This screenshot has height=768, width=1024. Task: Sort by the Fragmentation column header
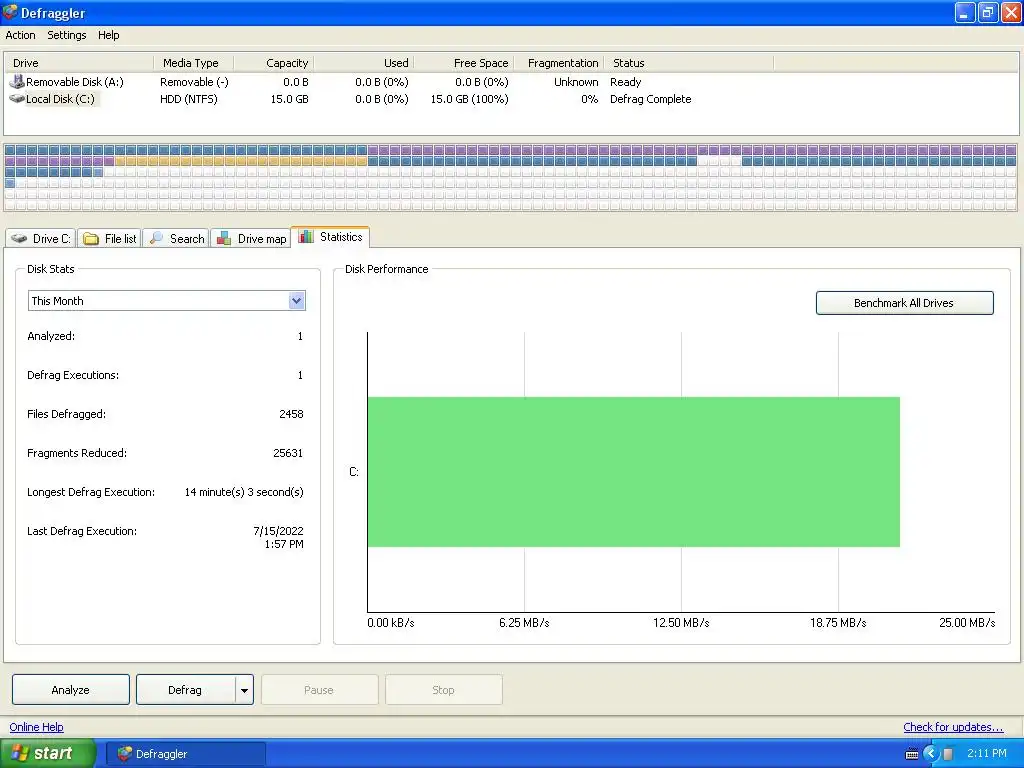[559, 63]
